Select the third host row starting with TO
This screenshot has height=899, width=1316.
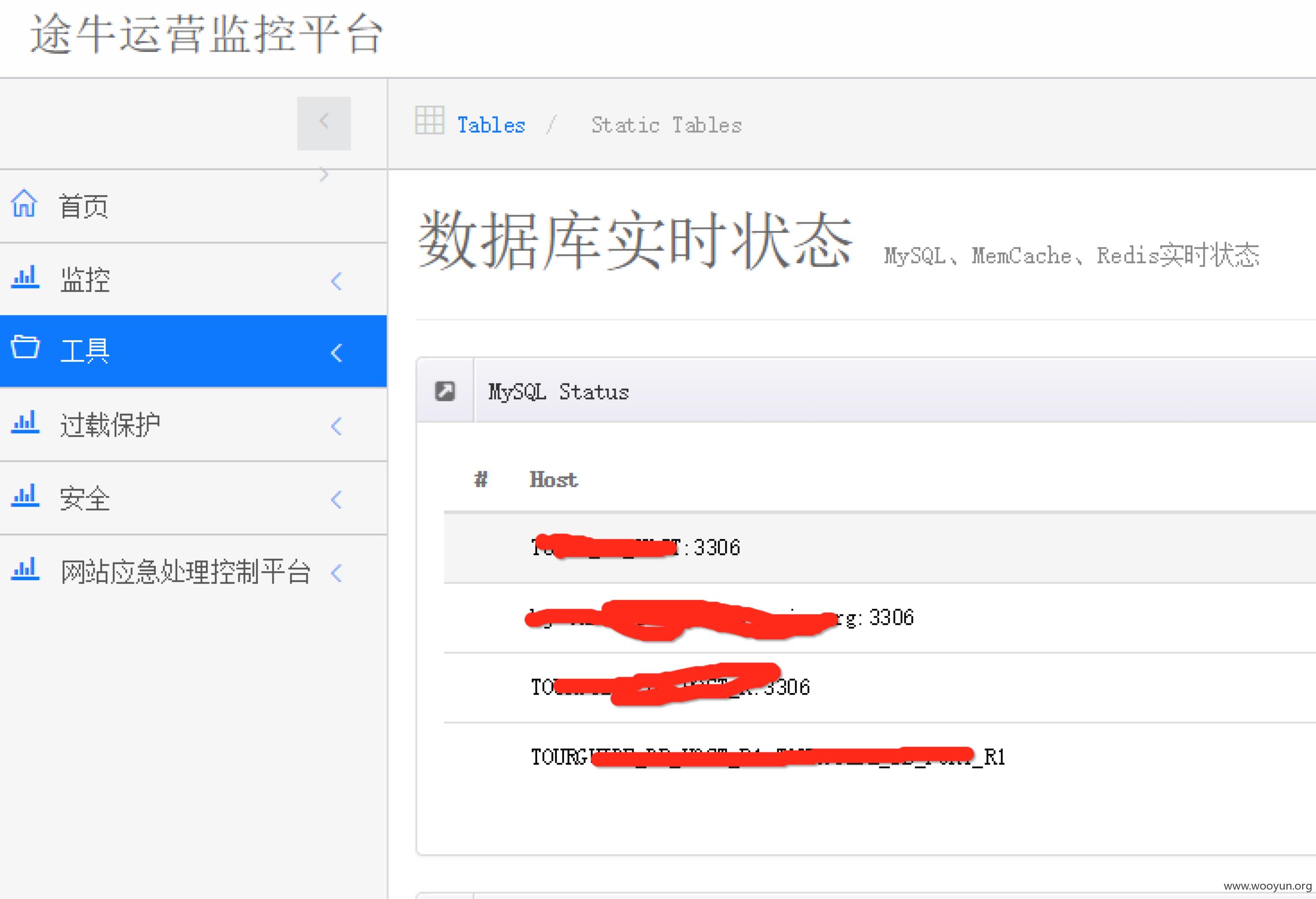[880, 688]
